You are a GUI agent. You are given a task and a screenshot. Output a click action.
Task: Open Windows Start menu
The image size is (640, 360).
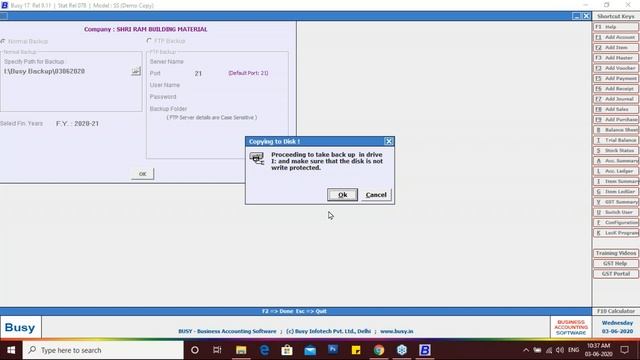[11, 350]
